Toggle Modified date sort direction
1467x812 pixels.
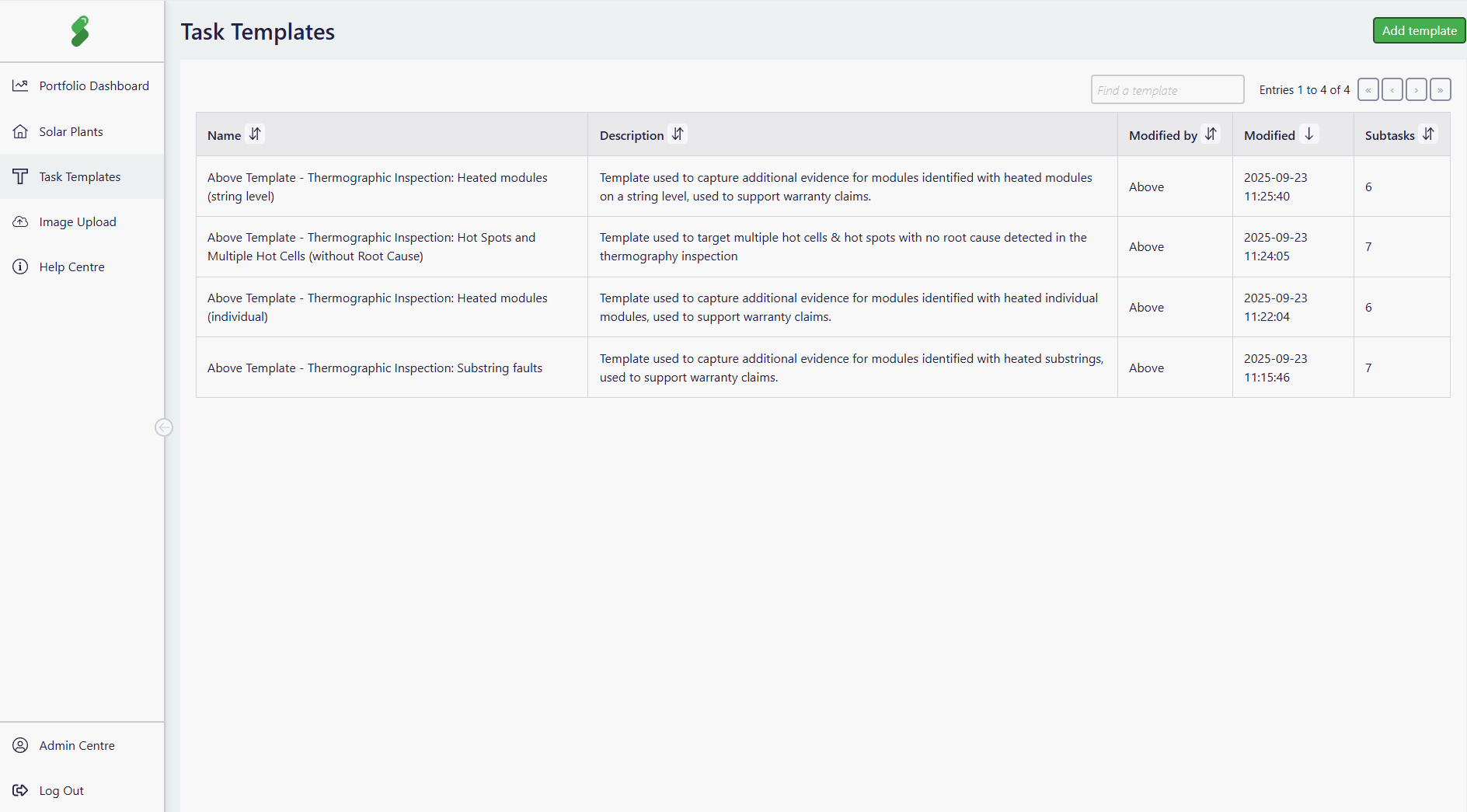[1309, 134]
